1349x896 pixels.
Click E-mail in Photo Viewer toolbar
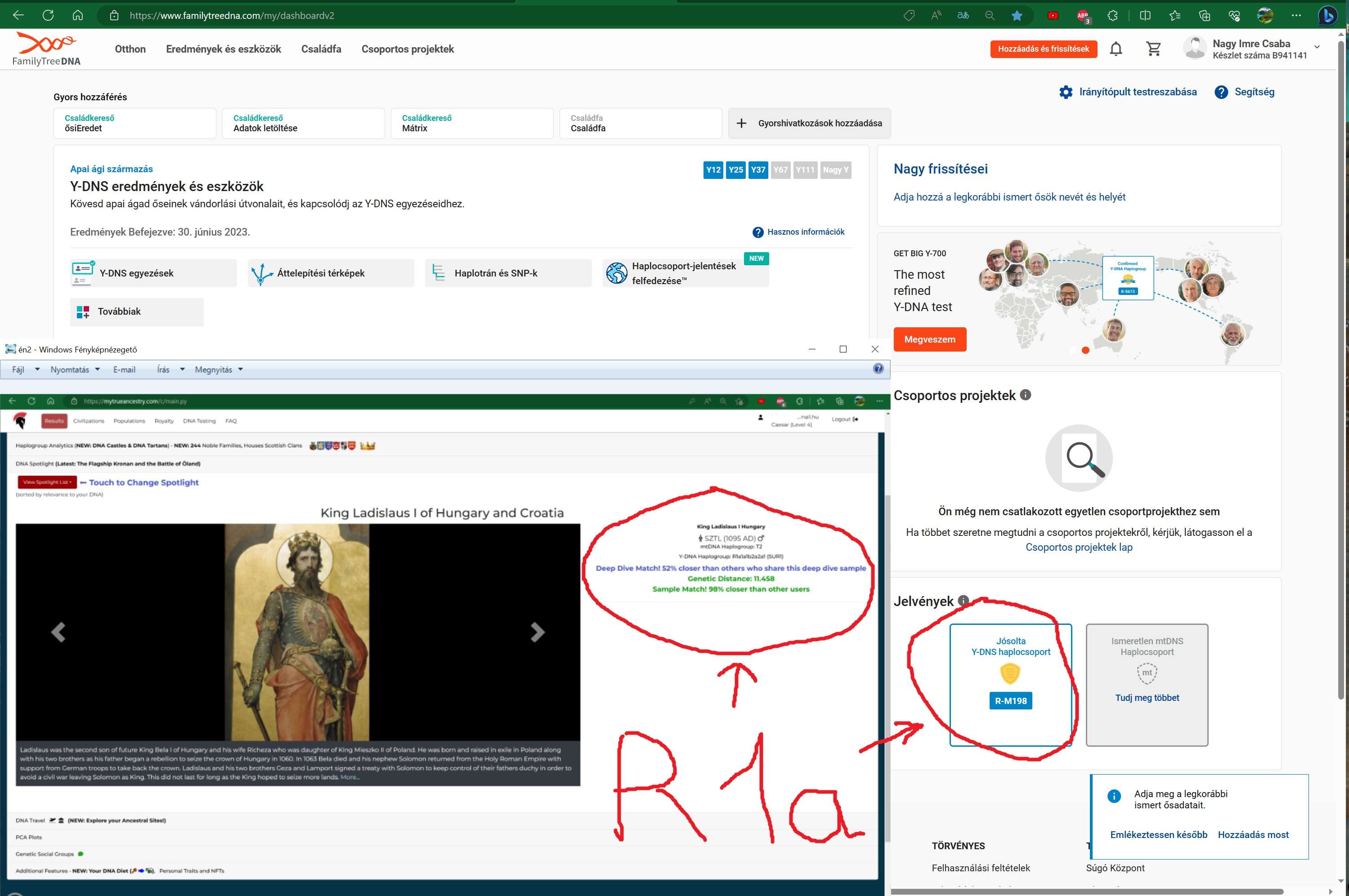pos(124,370)
